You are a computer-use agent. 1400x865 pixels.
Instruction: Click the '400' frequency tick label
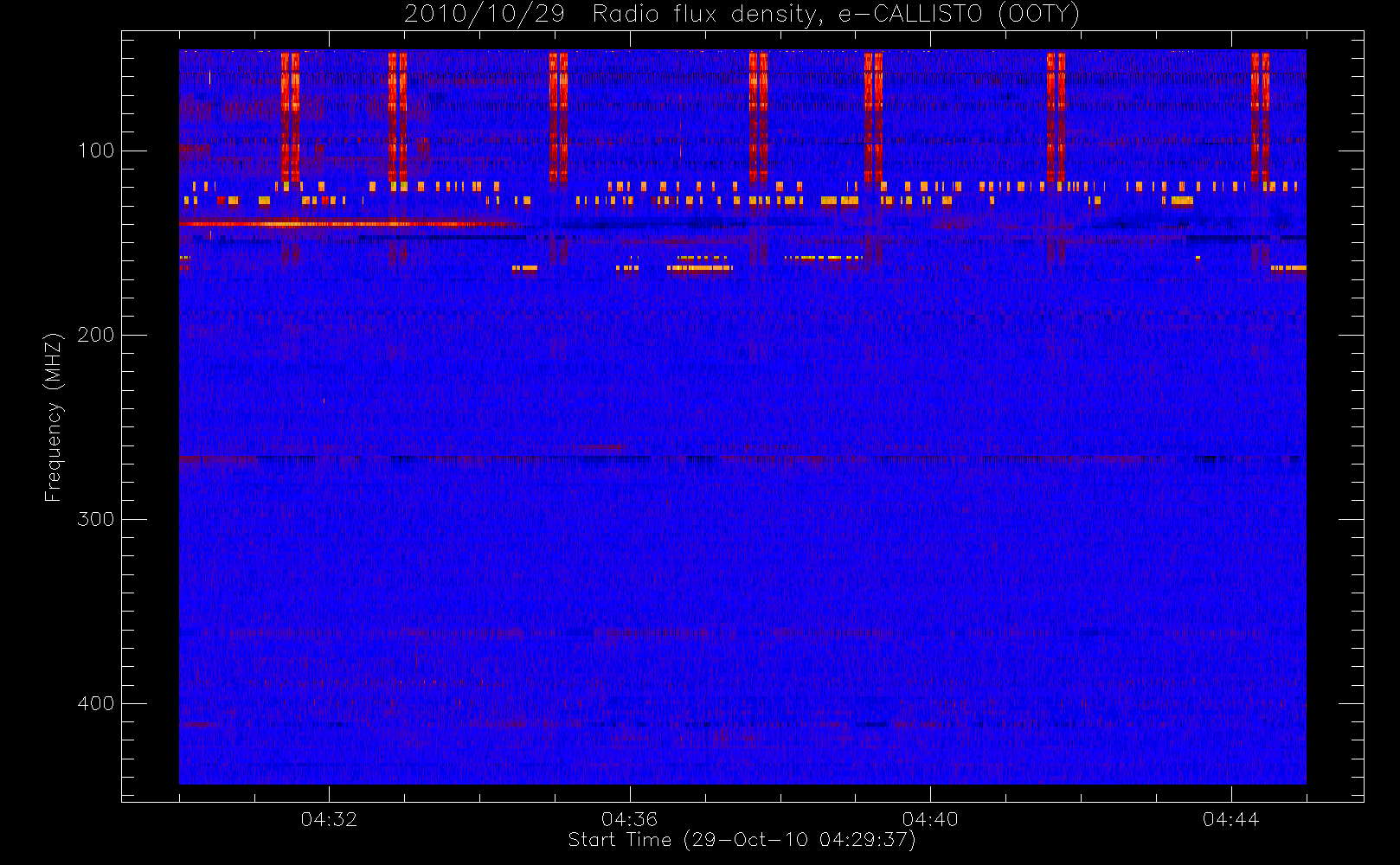pyautogui.click(x=96, y=703)
